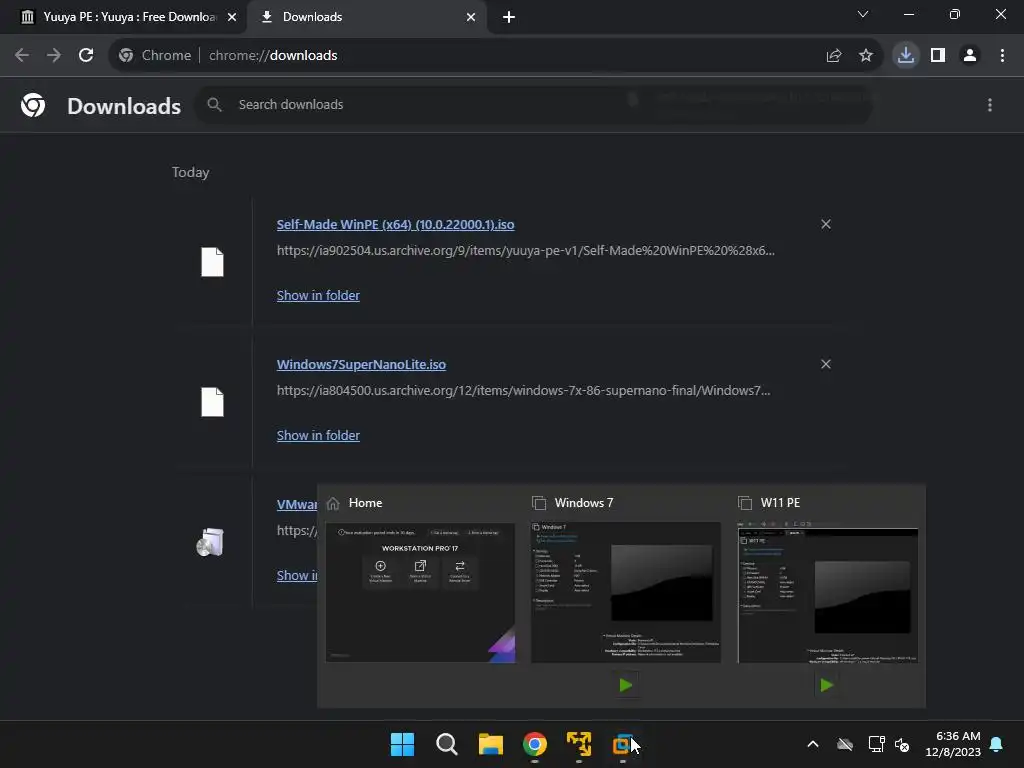This screenshot has height=768, width=1024.
Task: Click the Chrome logo beside Downloads heading
Action: pyautogui.click(x=33, y=105)
